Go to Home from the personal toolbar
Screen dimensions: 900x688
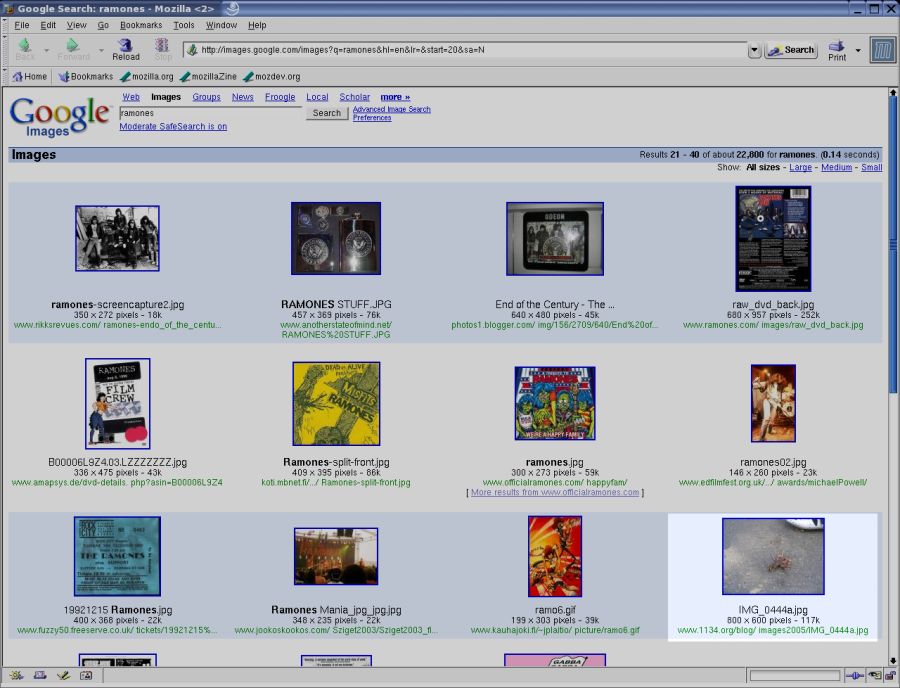pos(29,76)
